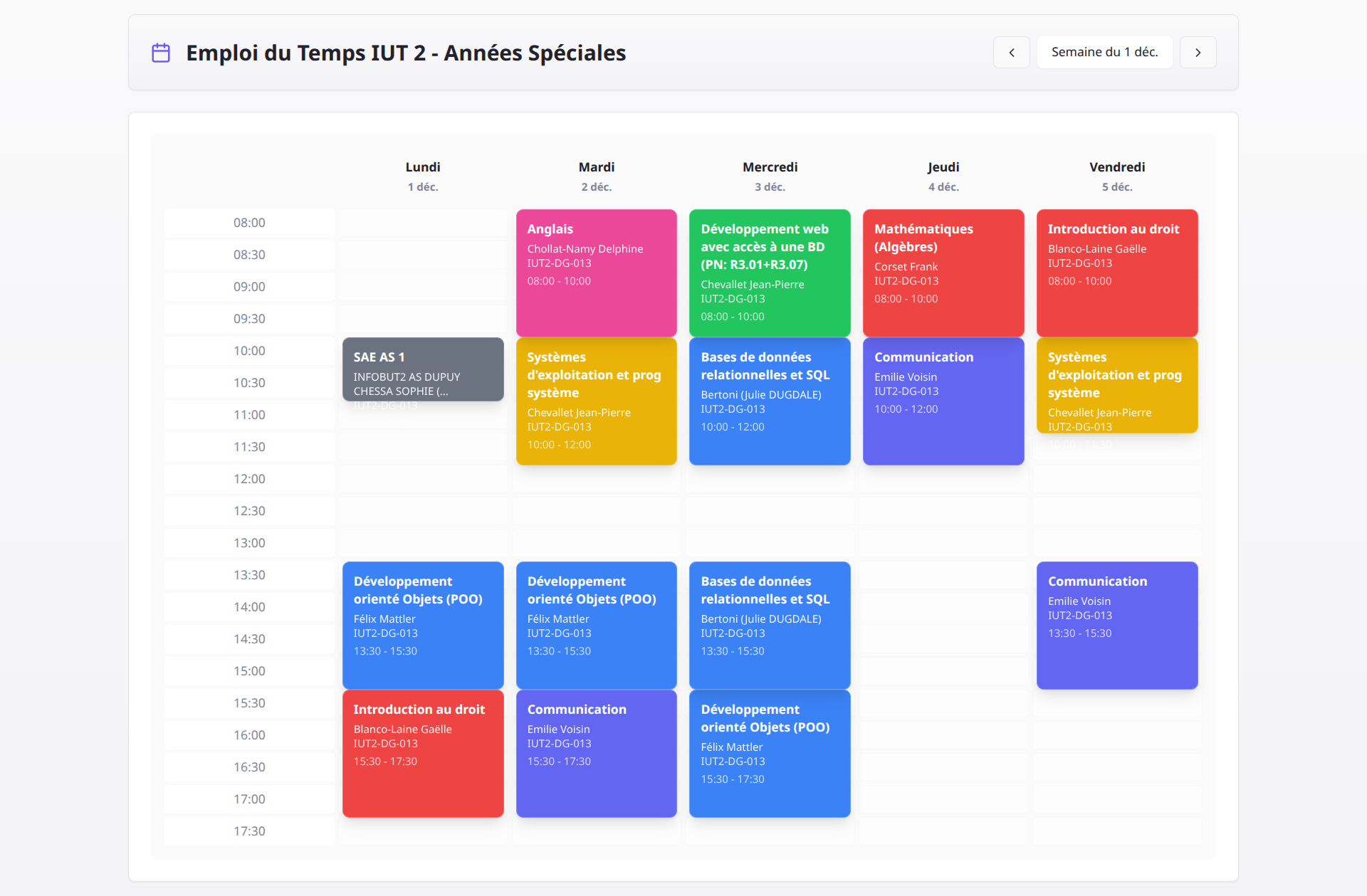Open Wednesday 10:00 Bases de données event
This screenshot has height=896, width=1367.
pos(769,401)
